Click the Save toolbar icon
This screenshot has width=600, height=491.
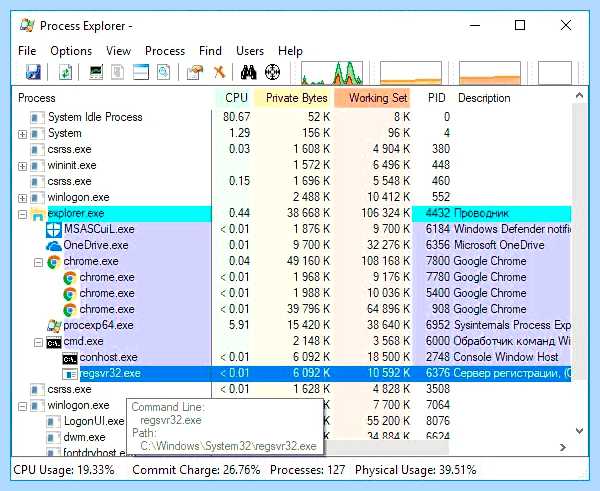pyautogui.click(x=33, y=72)
